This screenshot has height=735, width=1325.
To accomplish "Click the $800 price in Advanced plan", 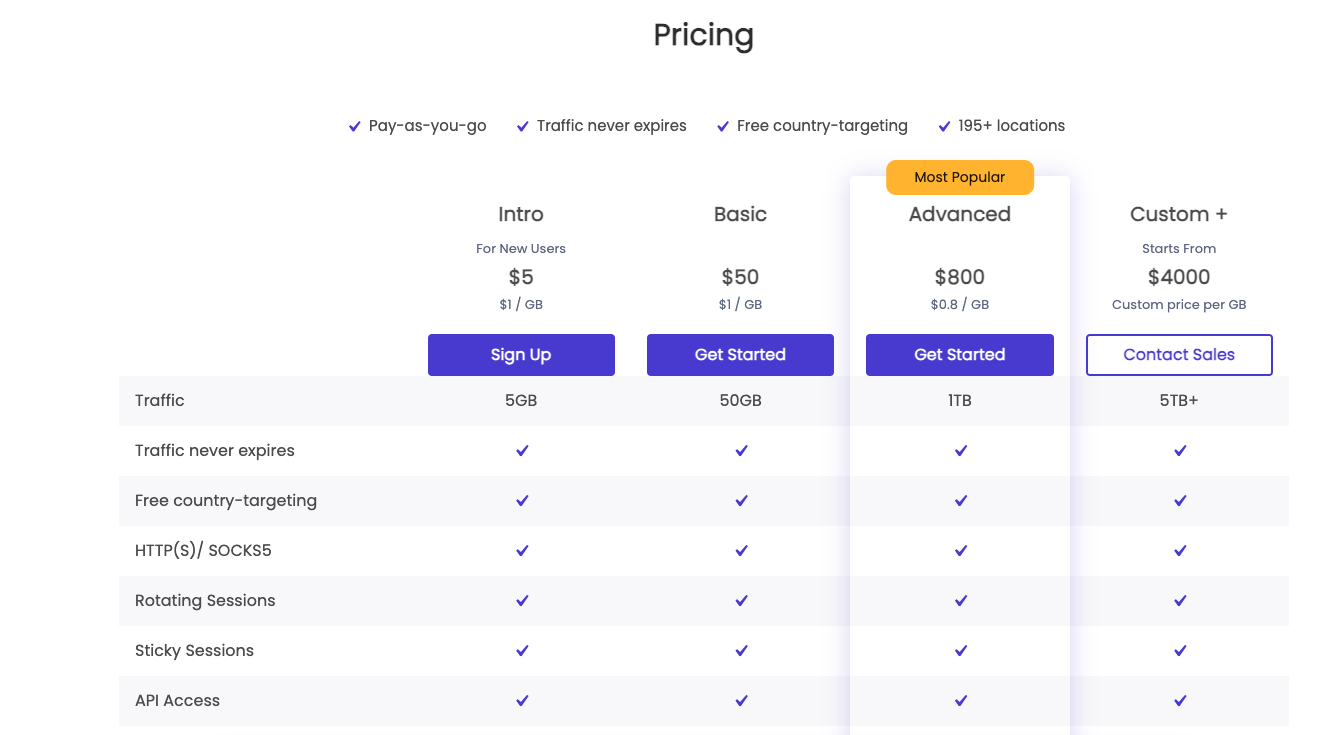I will (x=959, y=277).
